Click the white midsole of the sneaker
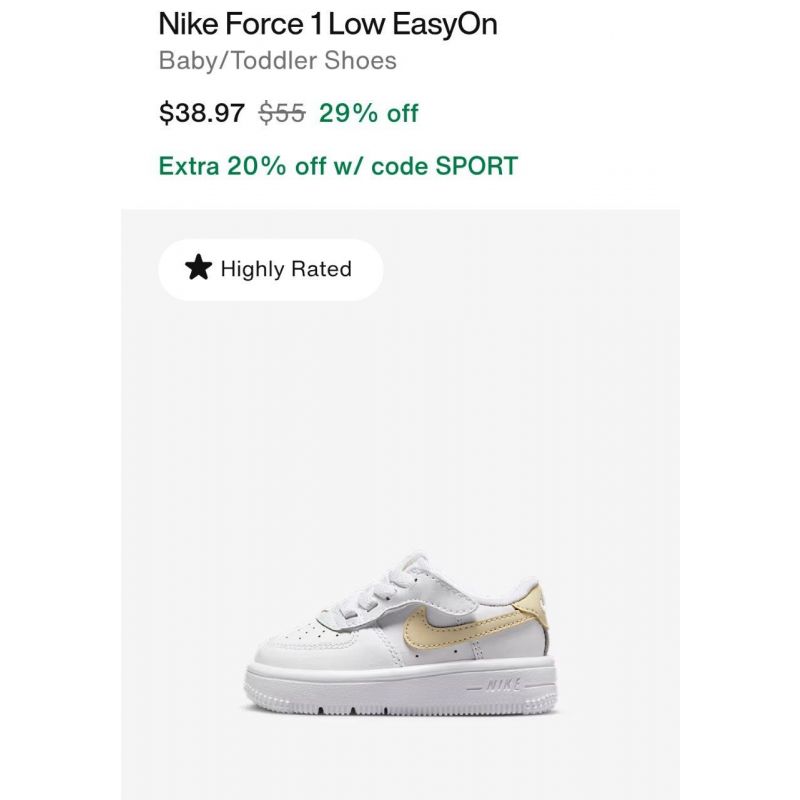The width and height of the screenshot is (800, 800). [x=401, y=686]
